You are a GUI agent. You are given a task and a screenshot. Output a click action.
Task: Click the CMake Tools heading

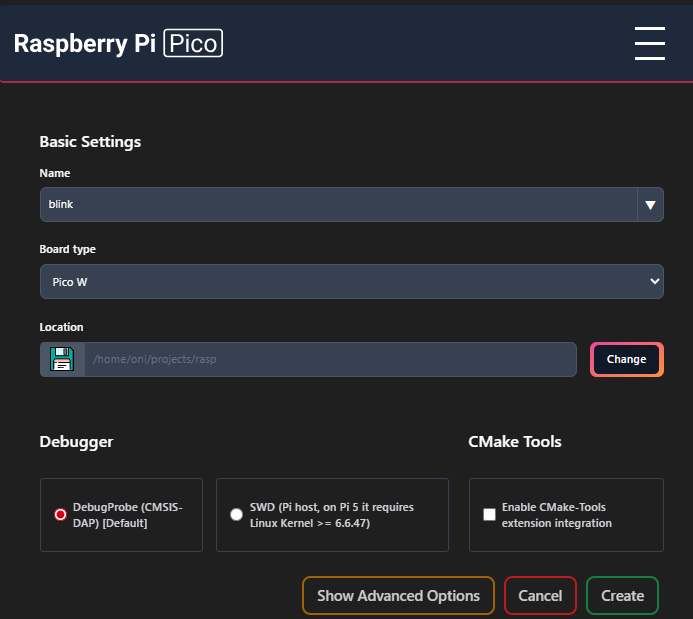coord(515,442)
